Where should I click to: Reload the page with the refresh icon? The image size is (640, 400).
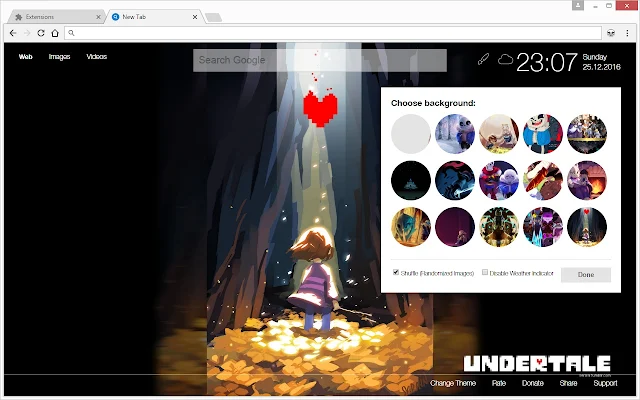[41, 33]
